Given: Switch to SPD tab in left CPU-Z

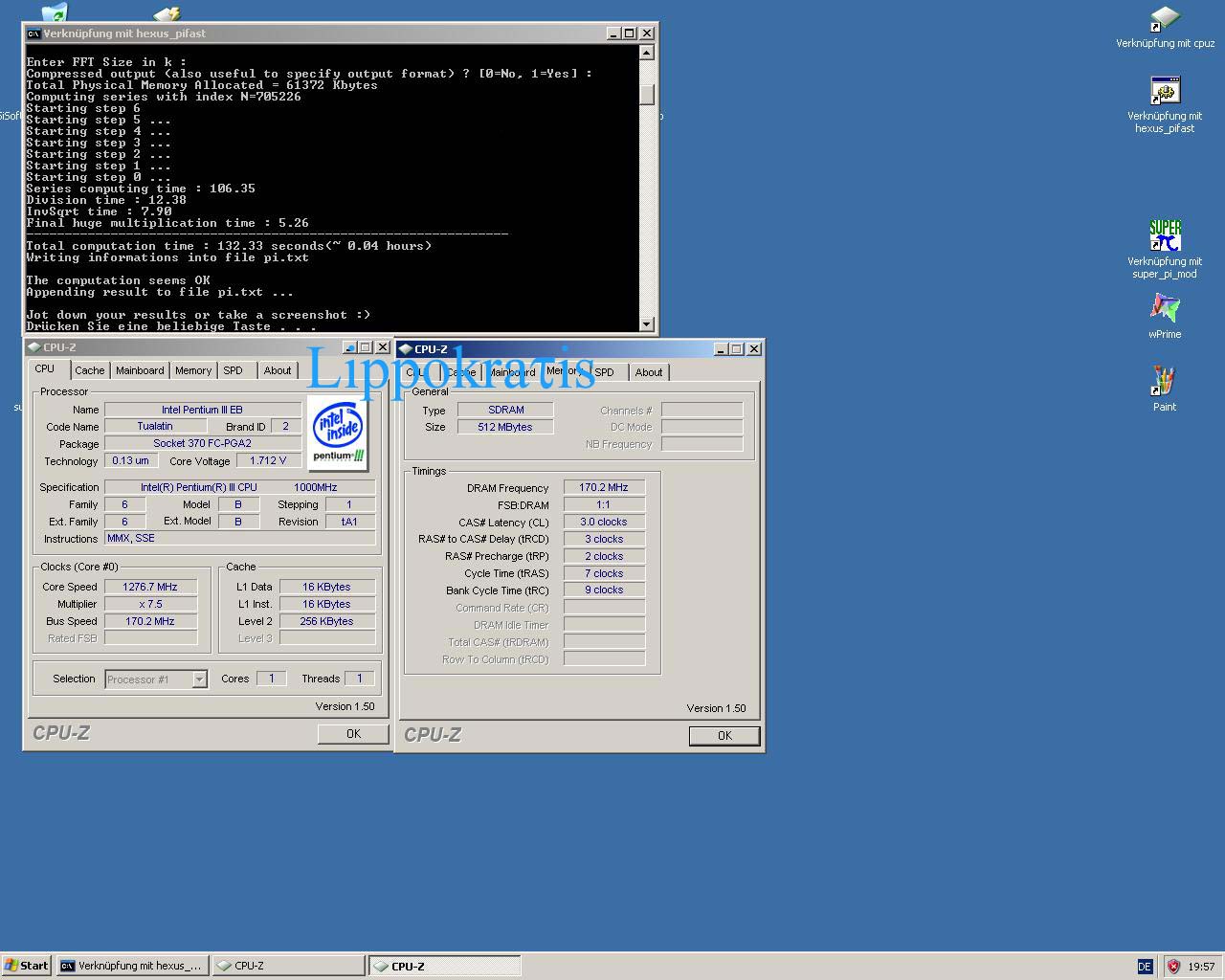Looking at the screenshot, I should pos(234,371).
